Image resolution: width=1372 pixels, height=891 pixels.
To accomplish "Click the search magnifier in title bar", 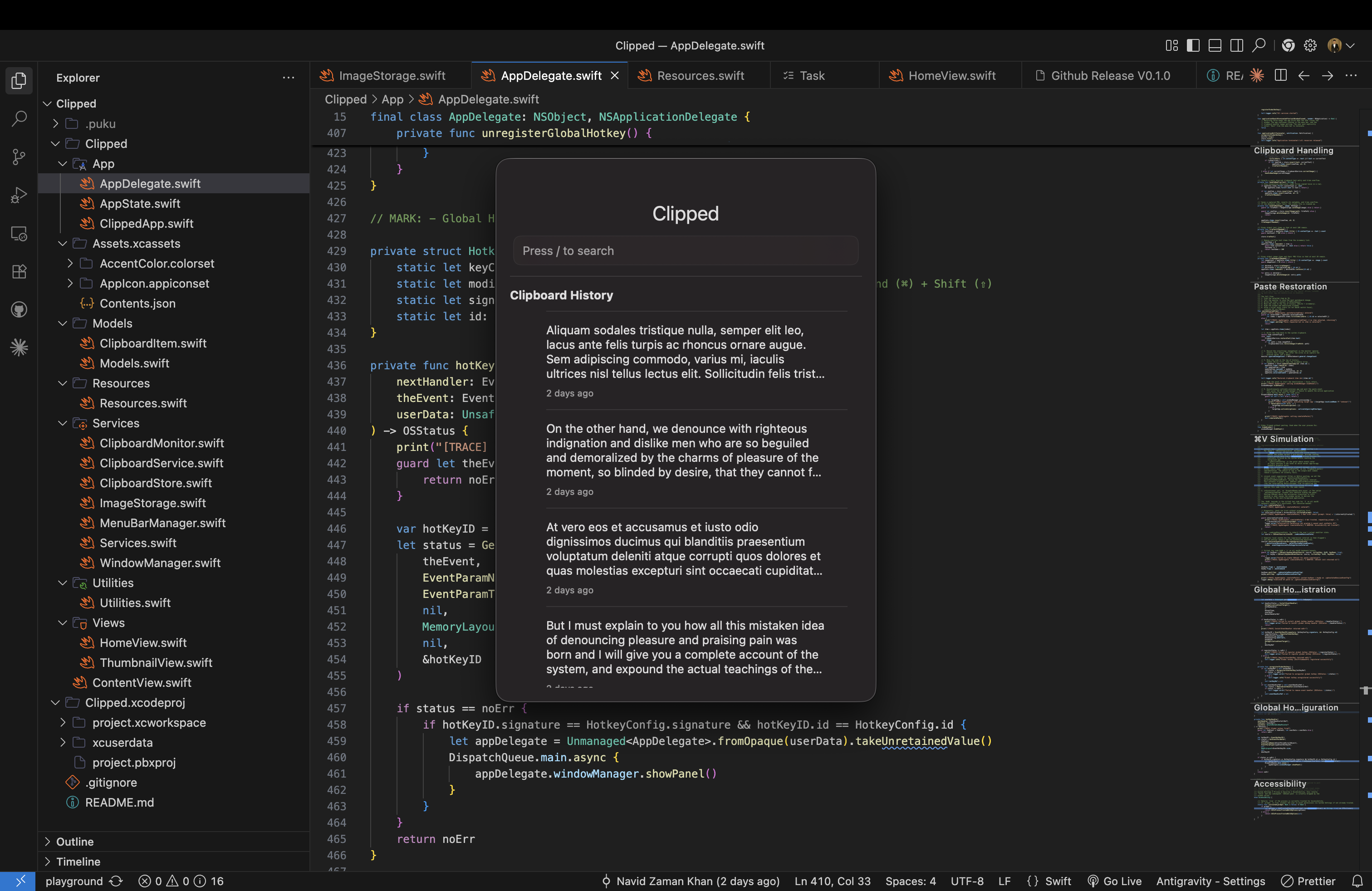I will coord(1259,45).
